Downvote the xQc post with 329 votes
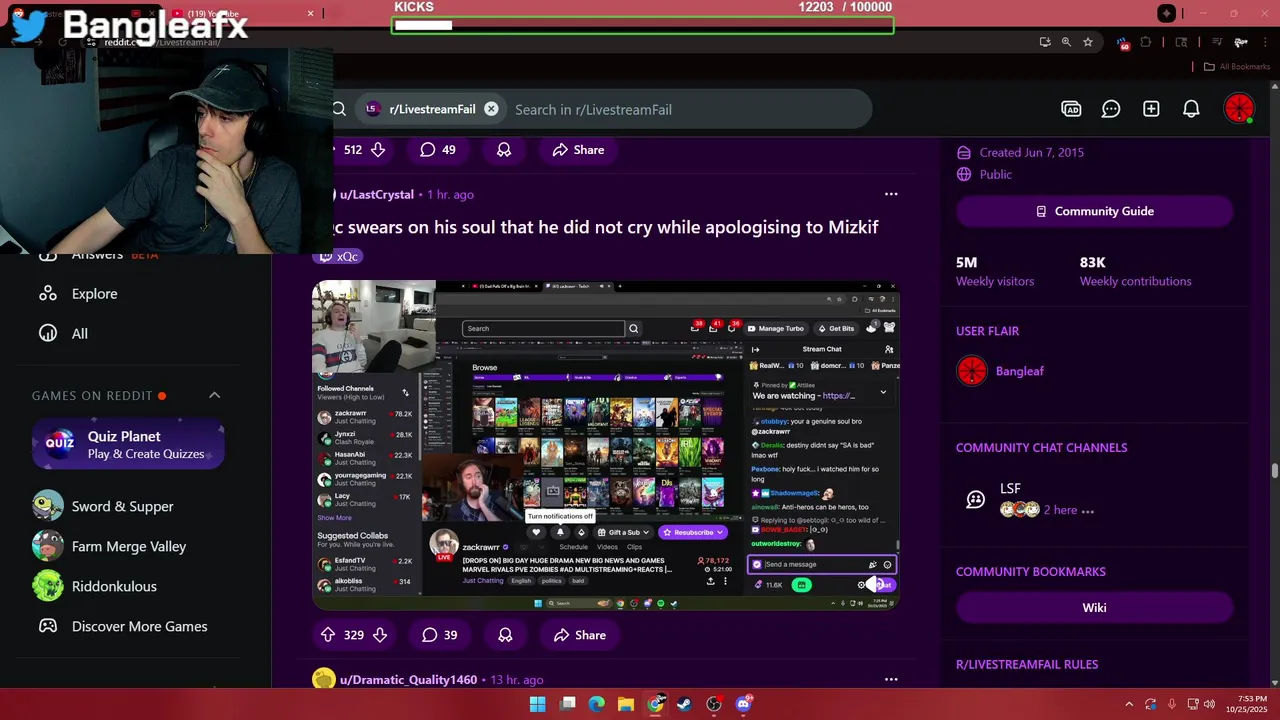This screenshot has width=1280, height=720. coord(380,635)
